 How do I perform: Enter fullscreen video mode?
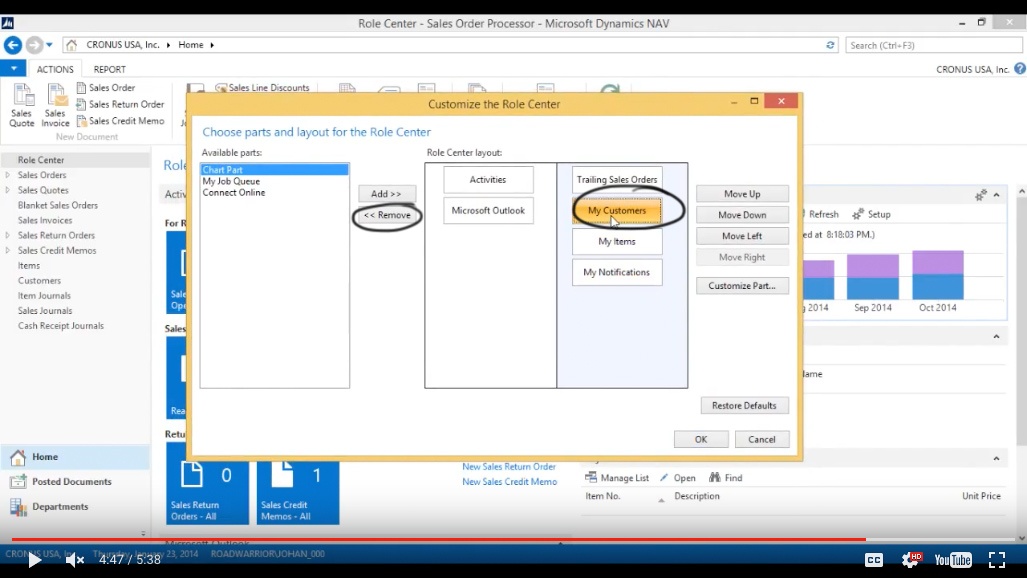(x=997, y=560)
